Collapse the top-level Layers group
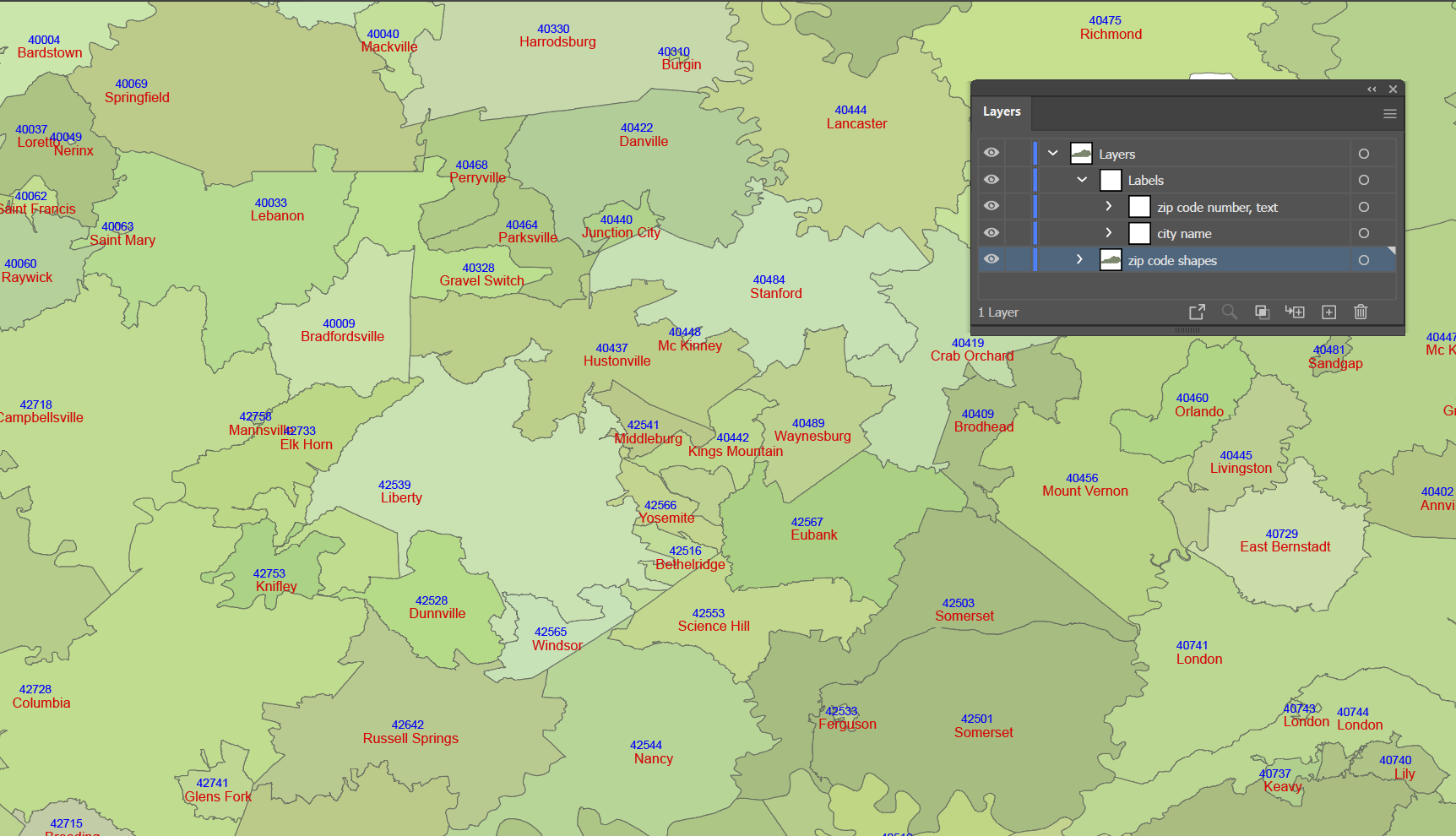This screenshot has height=836, width=1456. [x=1052, y=153]
